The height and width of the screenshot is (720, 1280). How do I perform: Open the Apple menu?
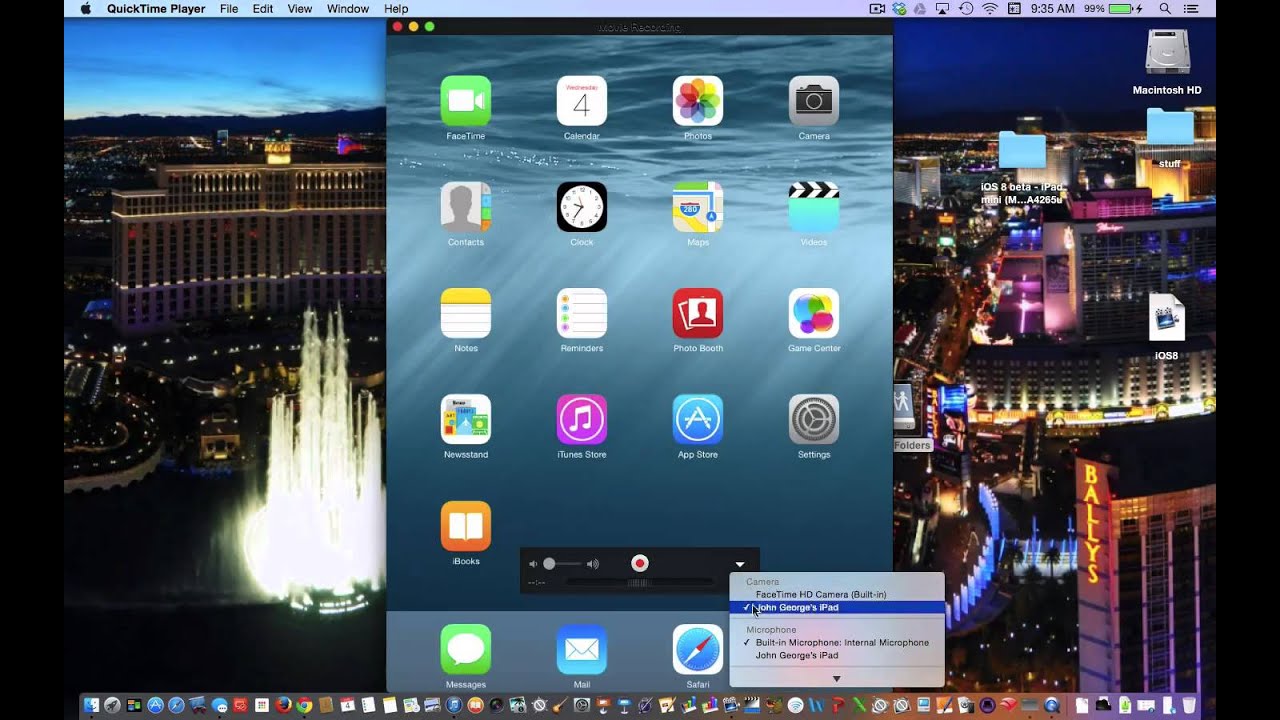point(85,8)
